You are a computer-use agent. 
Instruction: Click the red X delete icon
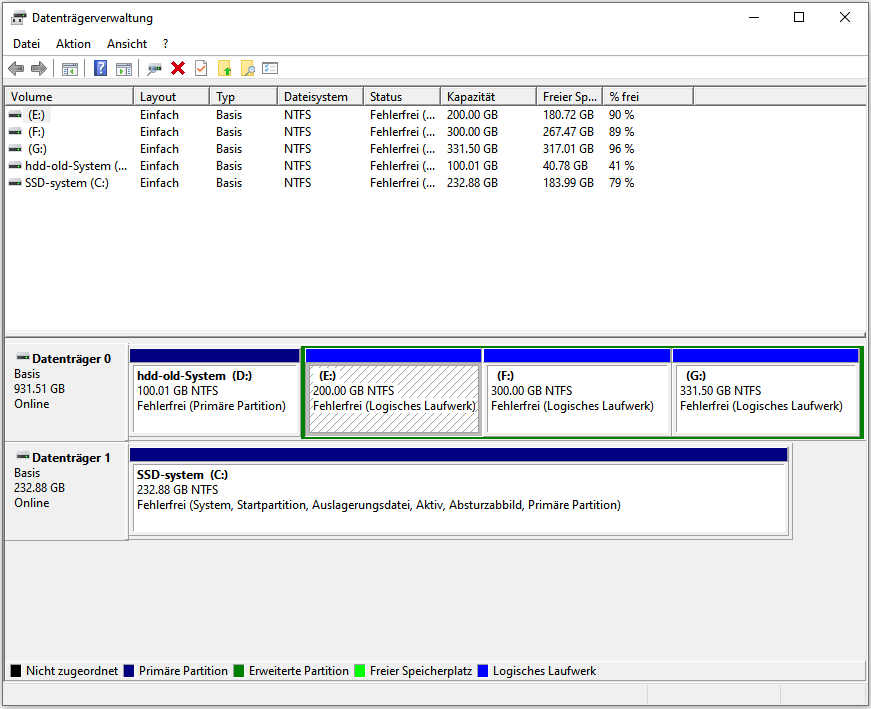click(178, 68)
